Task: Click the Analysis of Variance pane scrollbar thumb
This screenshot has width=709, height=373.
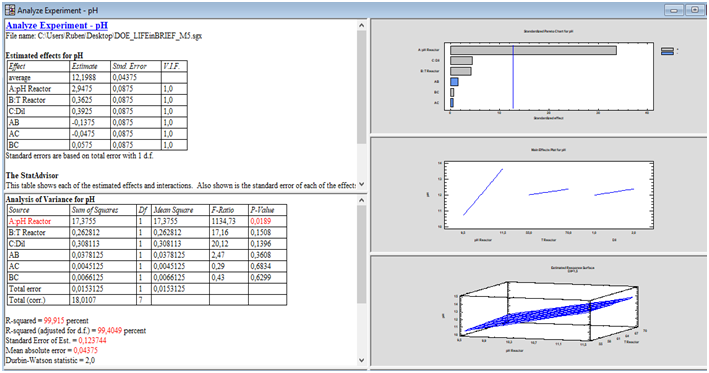Action: pyautogui.click(x=361, y=254)
